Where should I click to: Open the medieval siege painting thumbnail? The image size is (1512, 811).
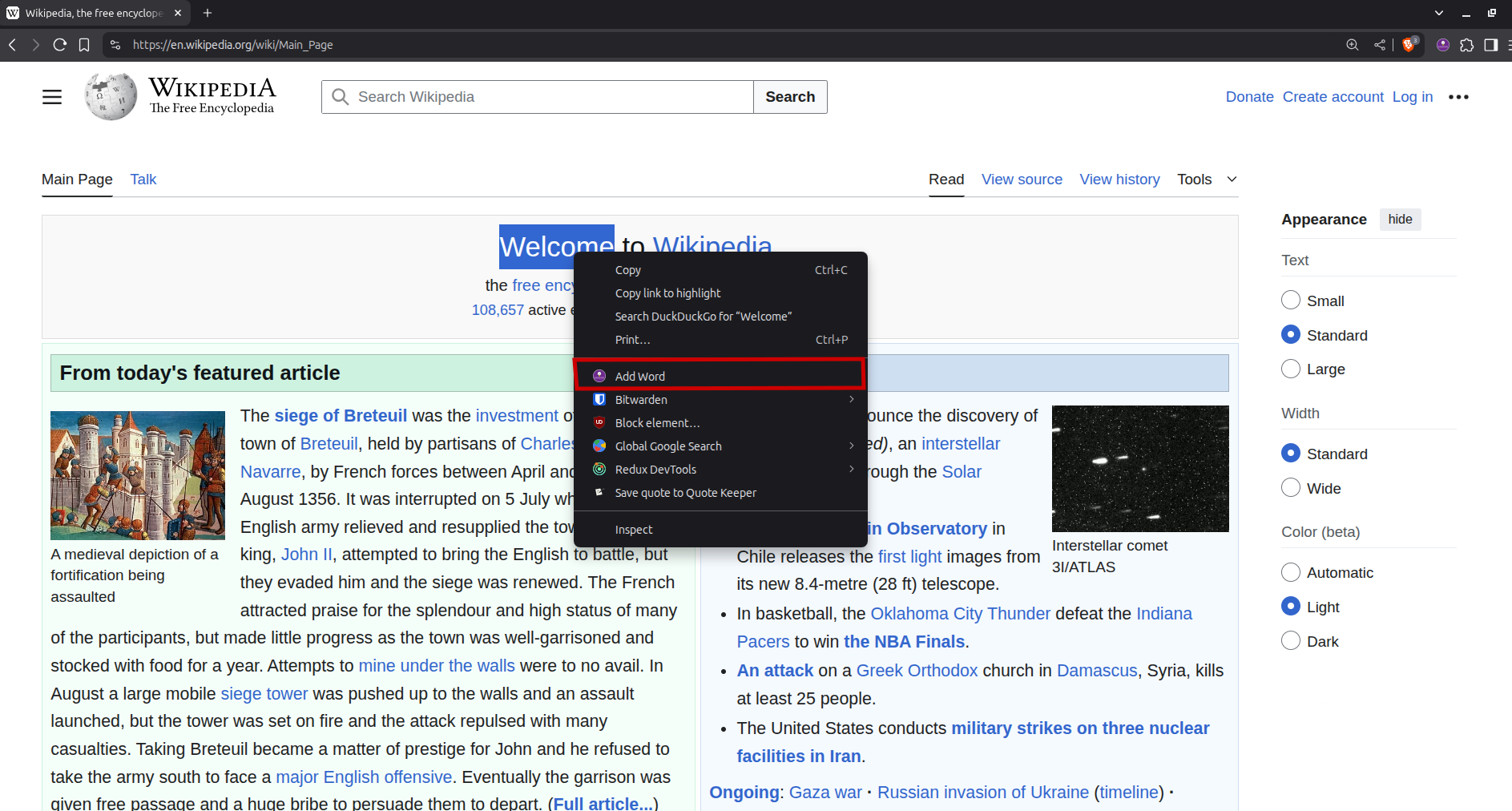pos(138,475)
